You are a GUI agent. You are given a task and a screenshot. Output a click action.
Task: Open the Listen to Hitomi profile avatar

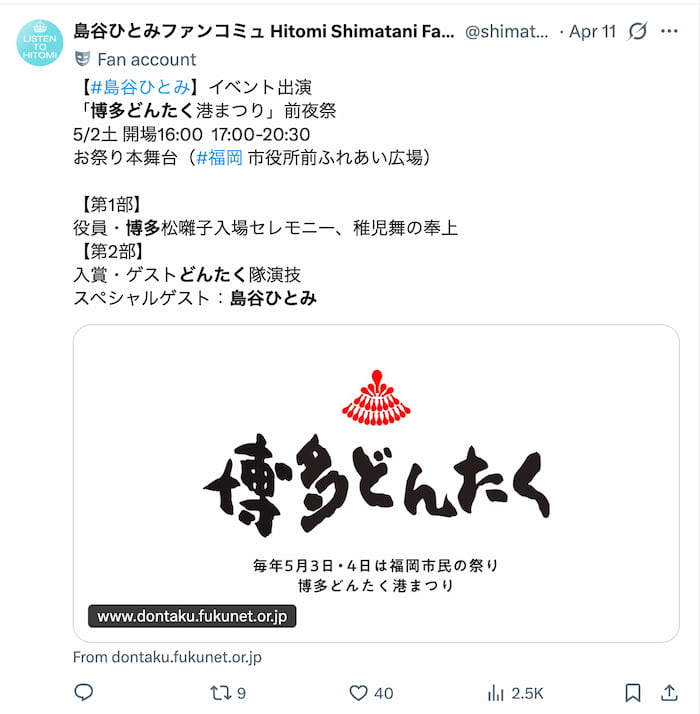pos(40,43)
